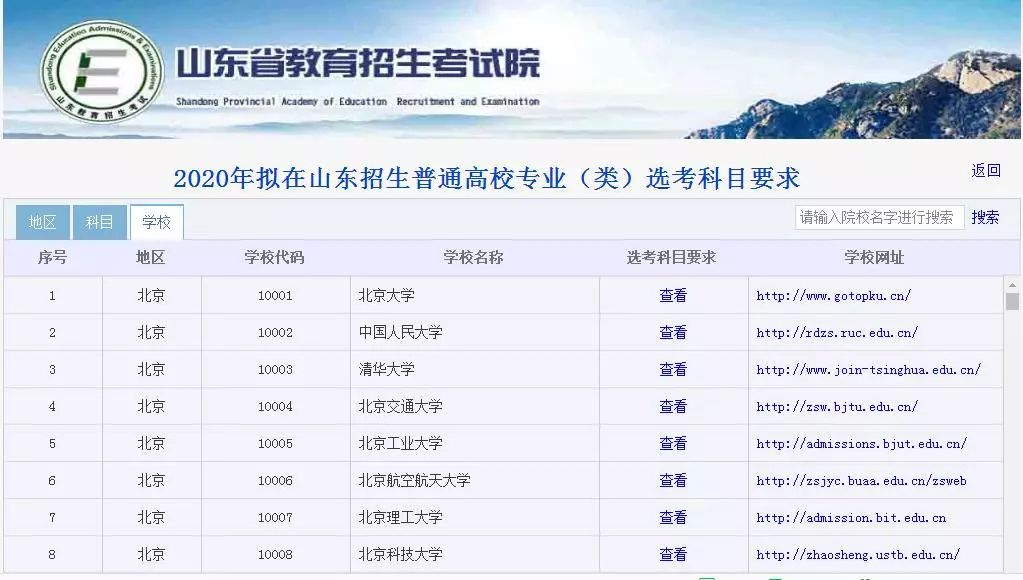The height and width of the screenshot is (580, 1023).
Task: Open 查看 for 清华大学
Action: point(673,369)
